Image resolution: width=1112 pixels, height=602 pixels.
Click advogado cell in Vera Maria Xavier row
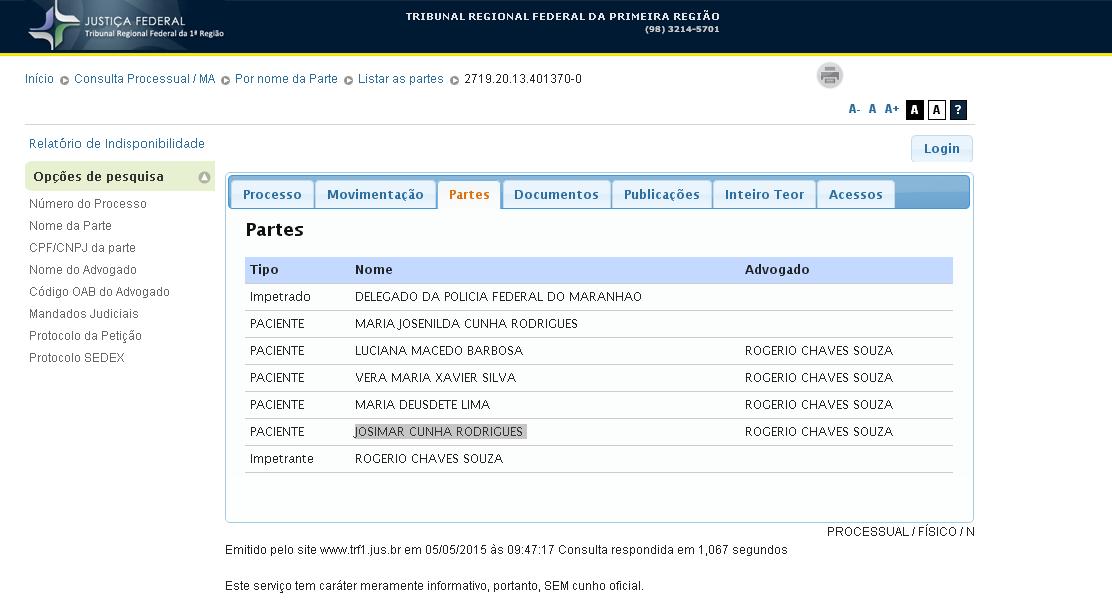pos(819,377)
